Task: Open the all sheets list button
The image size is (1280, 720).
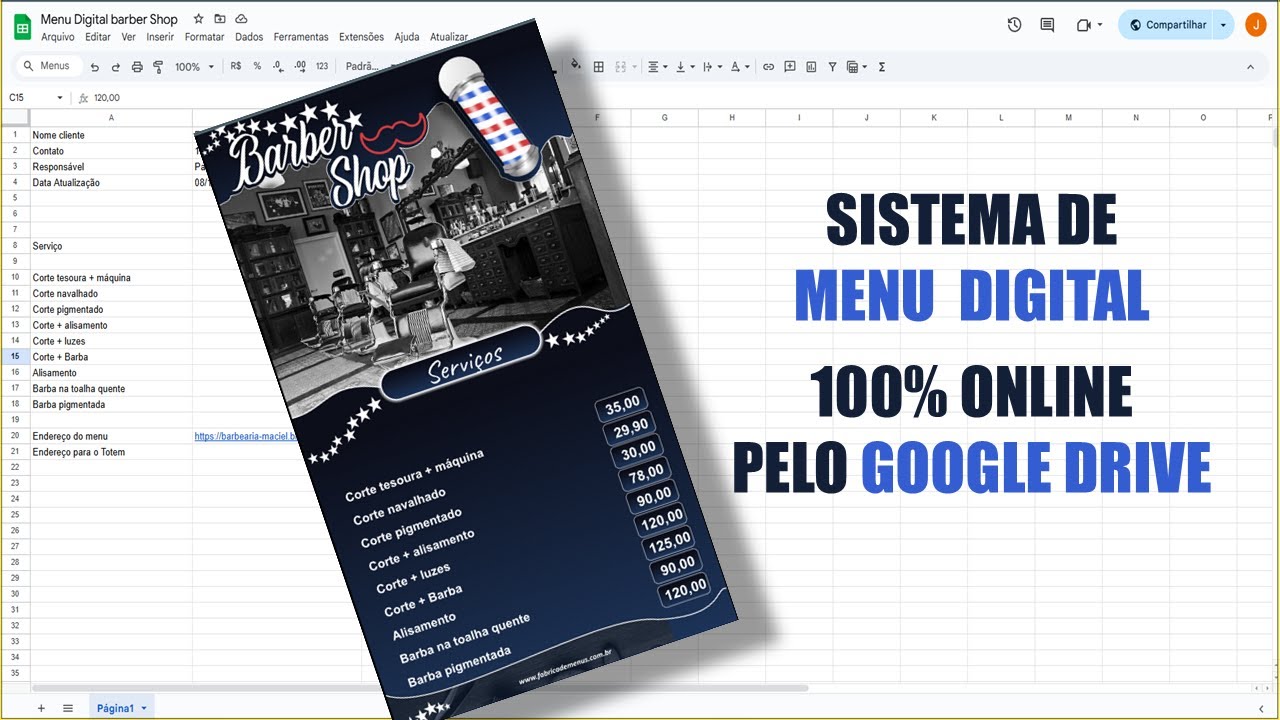Action: tap(68, 708)
